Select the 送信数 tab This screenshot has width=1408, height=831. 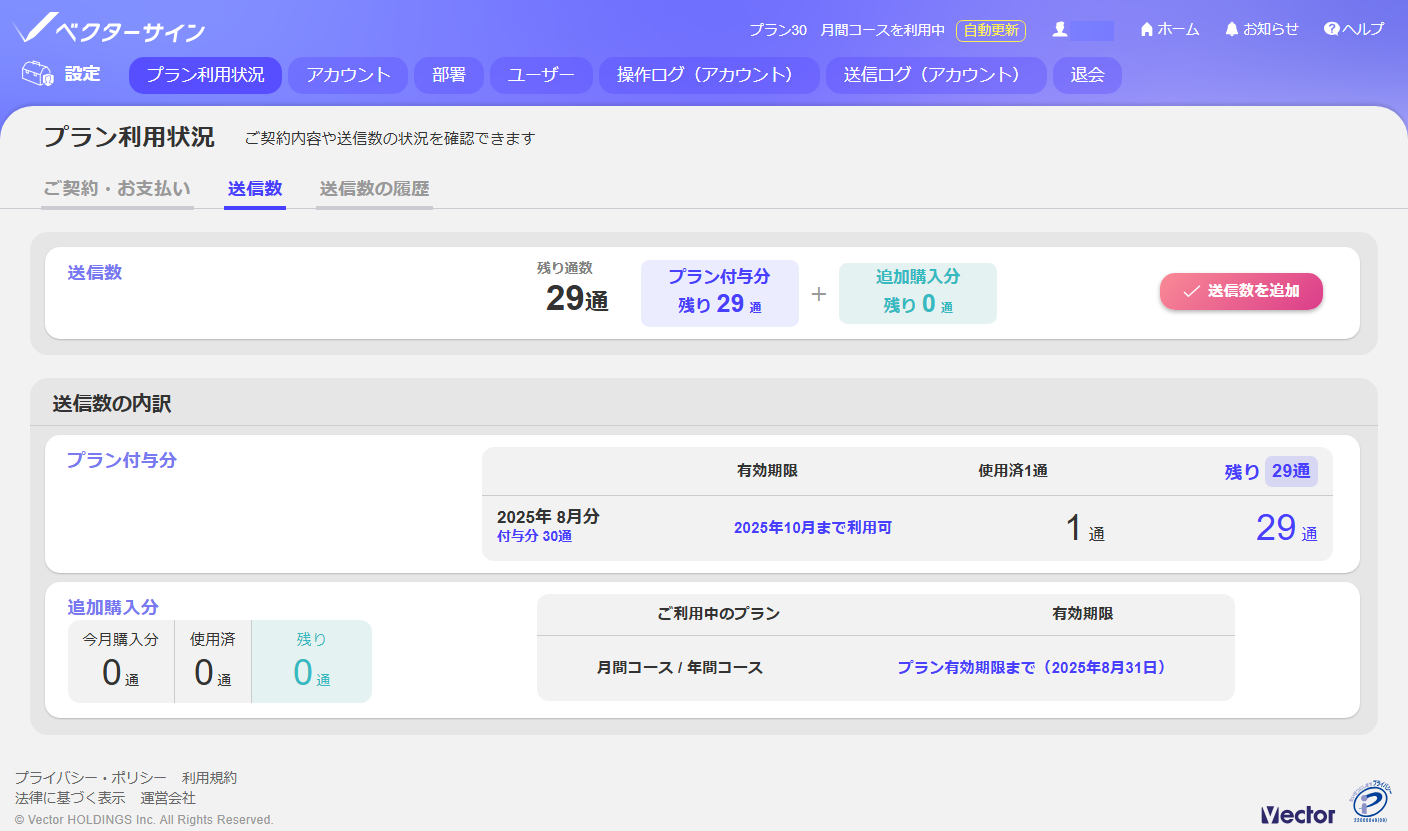[255, 189]
